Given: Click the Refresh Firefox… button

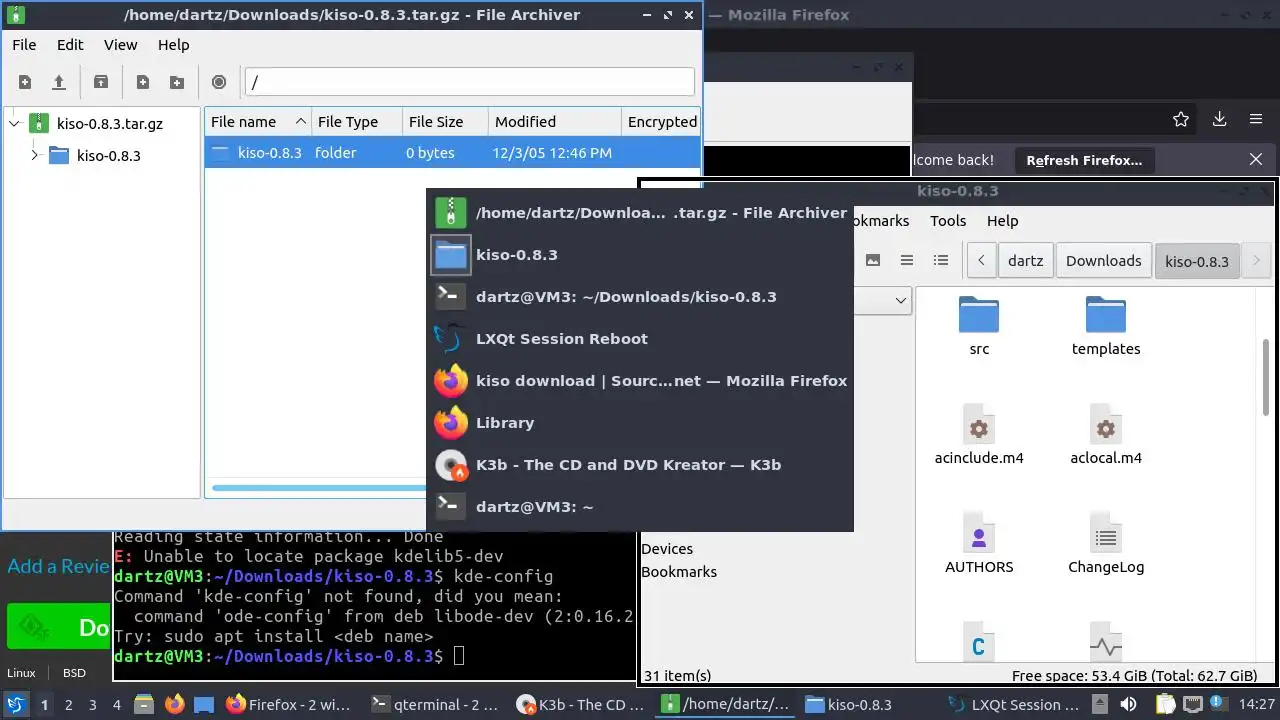Looking at the screenshot, I should [x=1084, y=160].
